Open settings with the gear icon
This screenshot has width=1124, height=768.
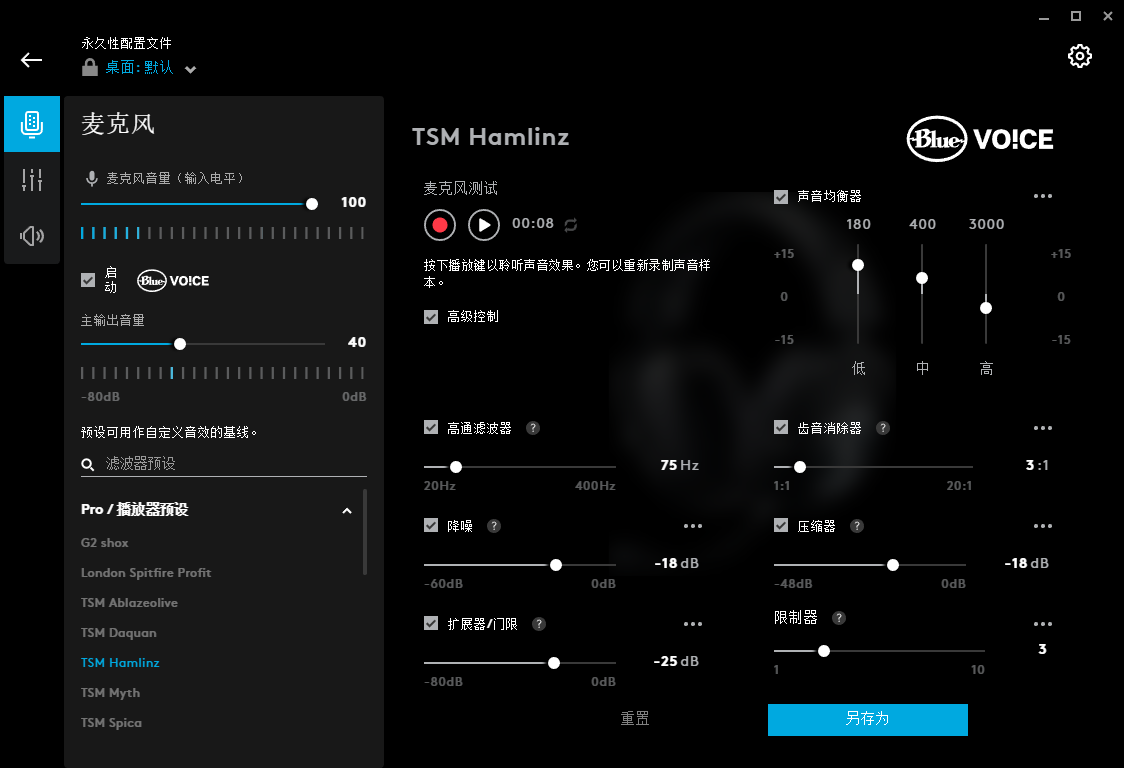point(1080,56)
